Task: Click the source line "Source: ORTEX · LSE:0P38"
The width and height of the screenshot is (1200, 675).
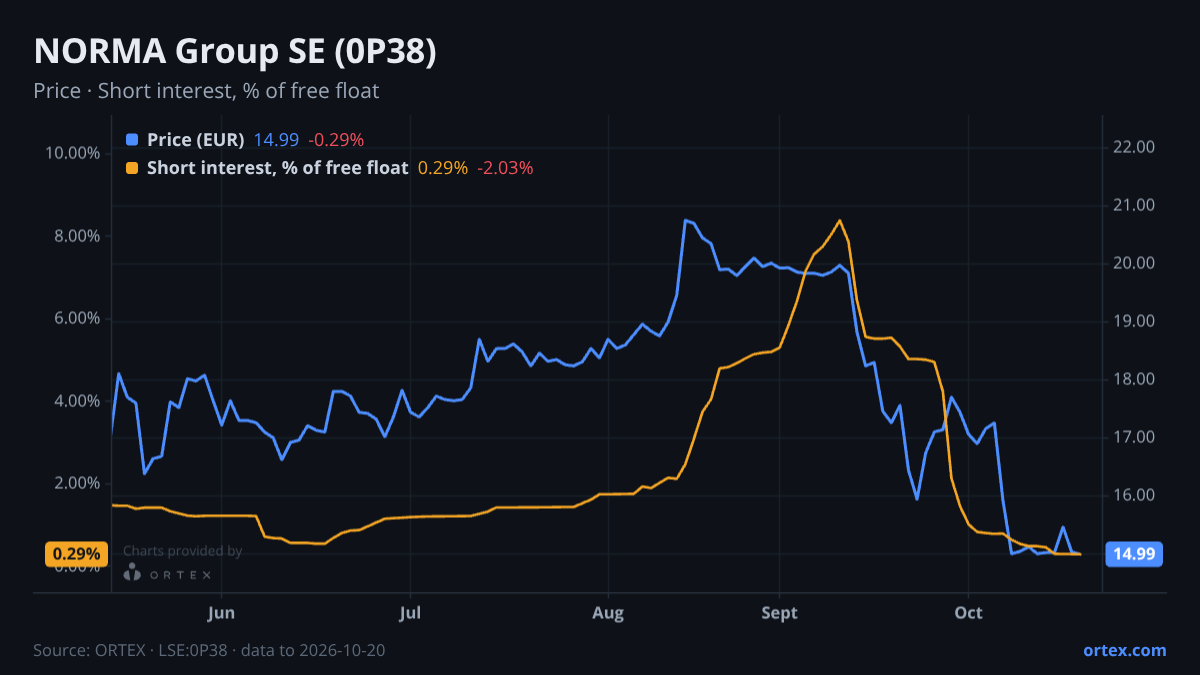Action: (x=131, y=650)
